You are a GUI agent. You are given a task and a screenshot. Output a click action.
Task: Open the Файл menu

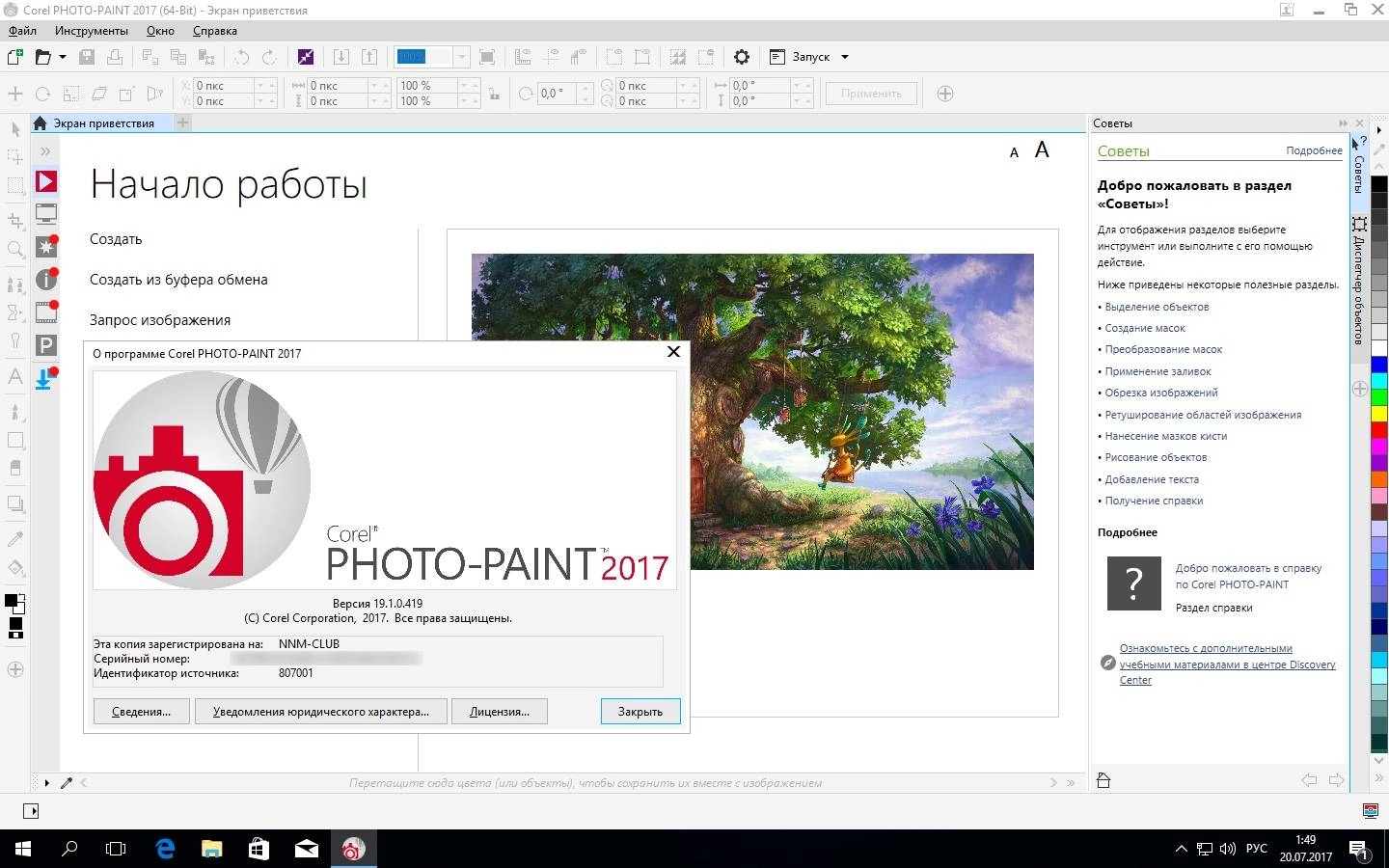(x=22, y=31)
